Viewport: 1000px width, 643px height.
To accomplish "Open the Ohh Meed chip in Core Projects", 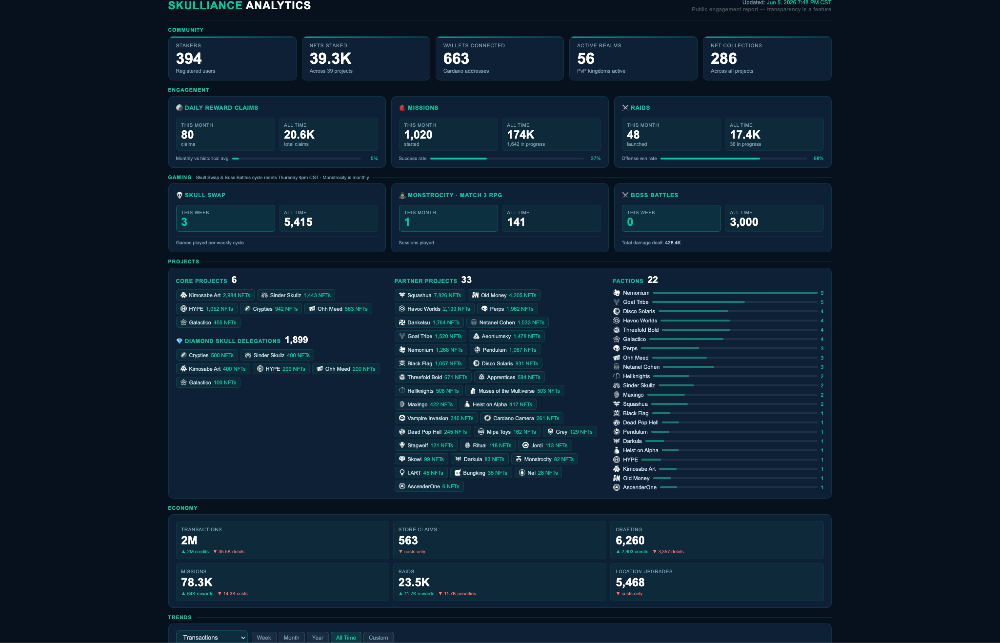I will click(338, 309).
